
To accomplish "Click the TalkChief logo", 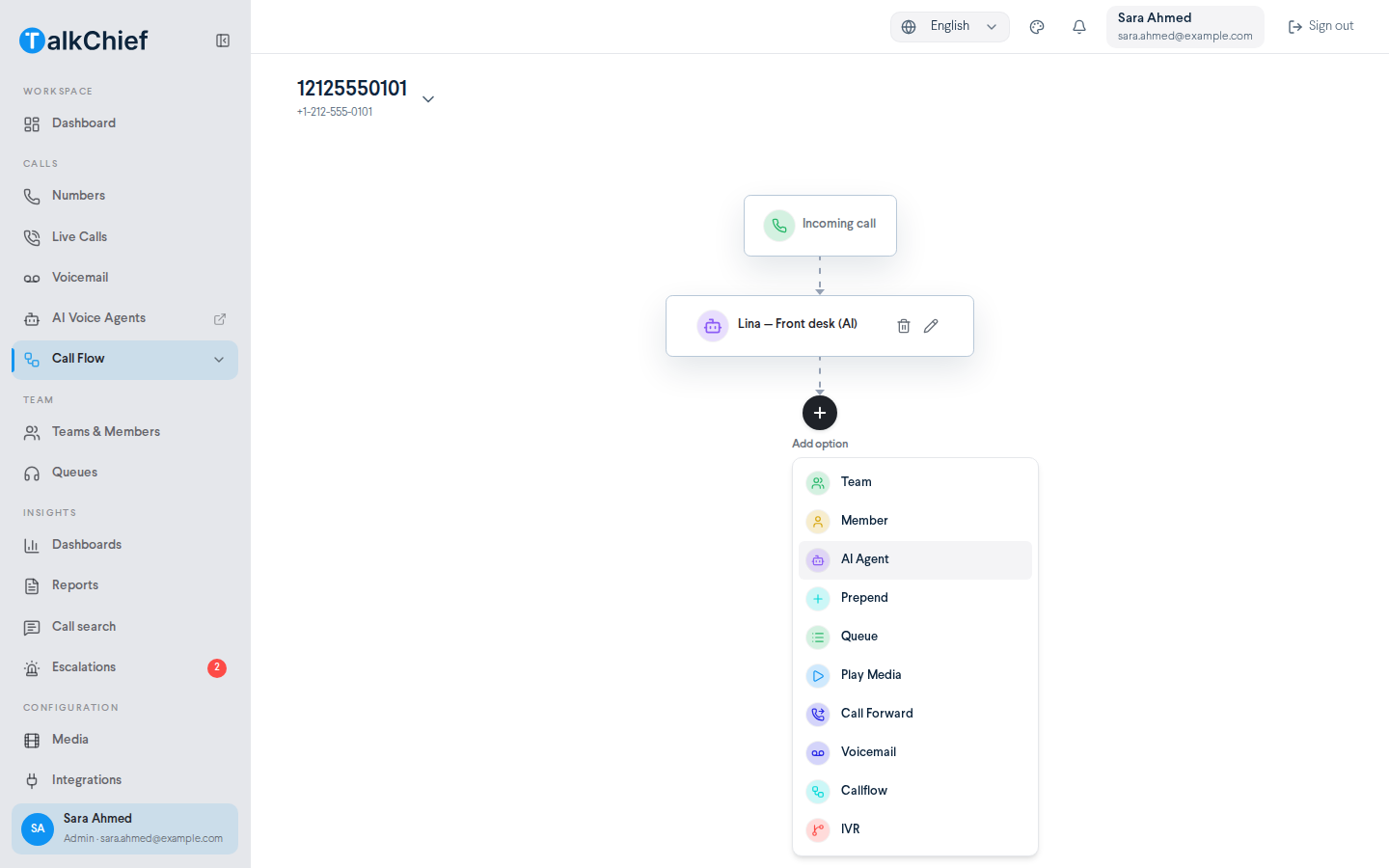I will [84, 41].
